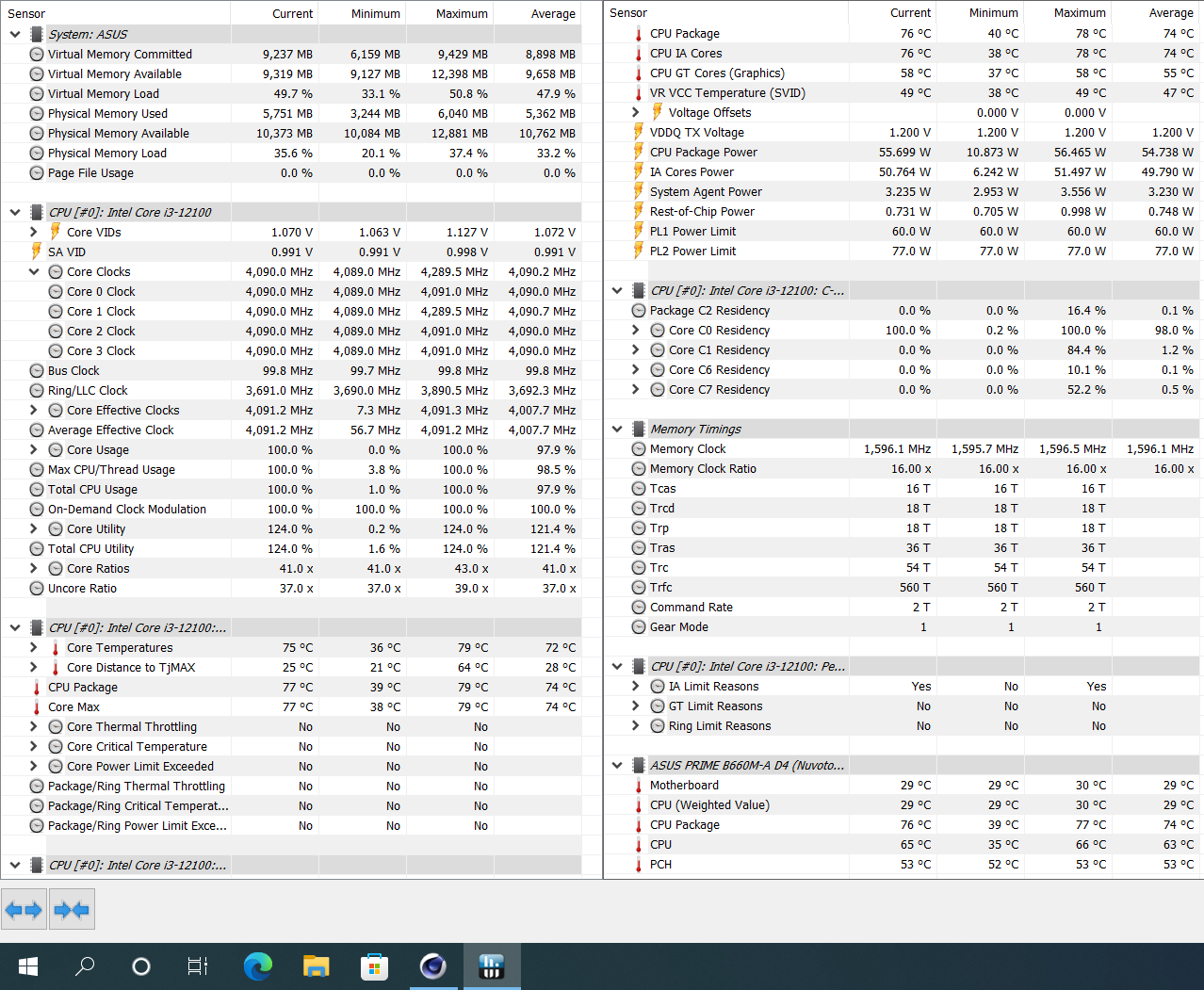Viewport: 1204px width, 990px height.
Task: Expand Core Effective Clocks row
Action: click(34, 410)
